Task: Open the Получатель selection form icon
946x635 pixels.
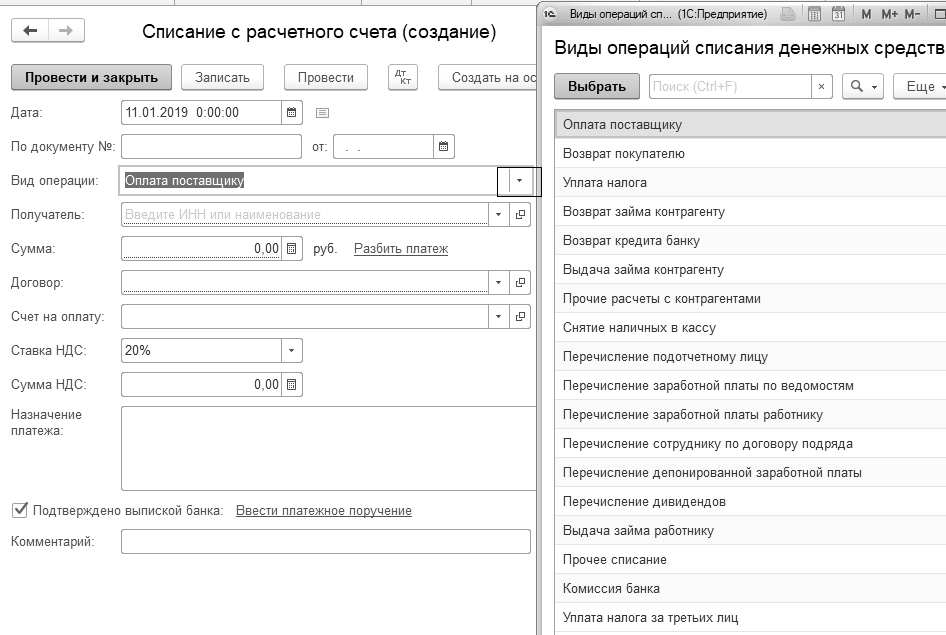Action: pyautogui.click(x=520, y=214)
